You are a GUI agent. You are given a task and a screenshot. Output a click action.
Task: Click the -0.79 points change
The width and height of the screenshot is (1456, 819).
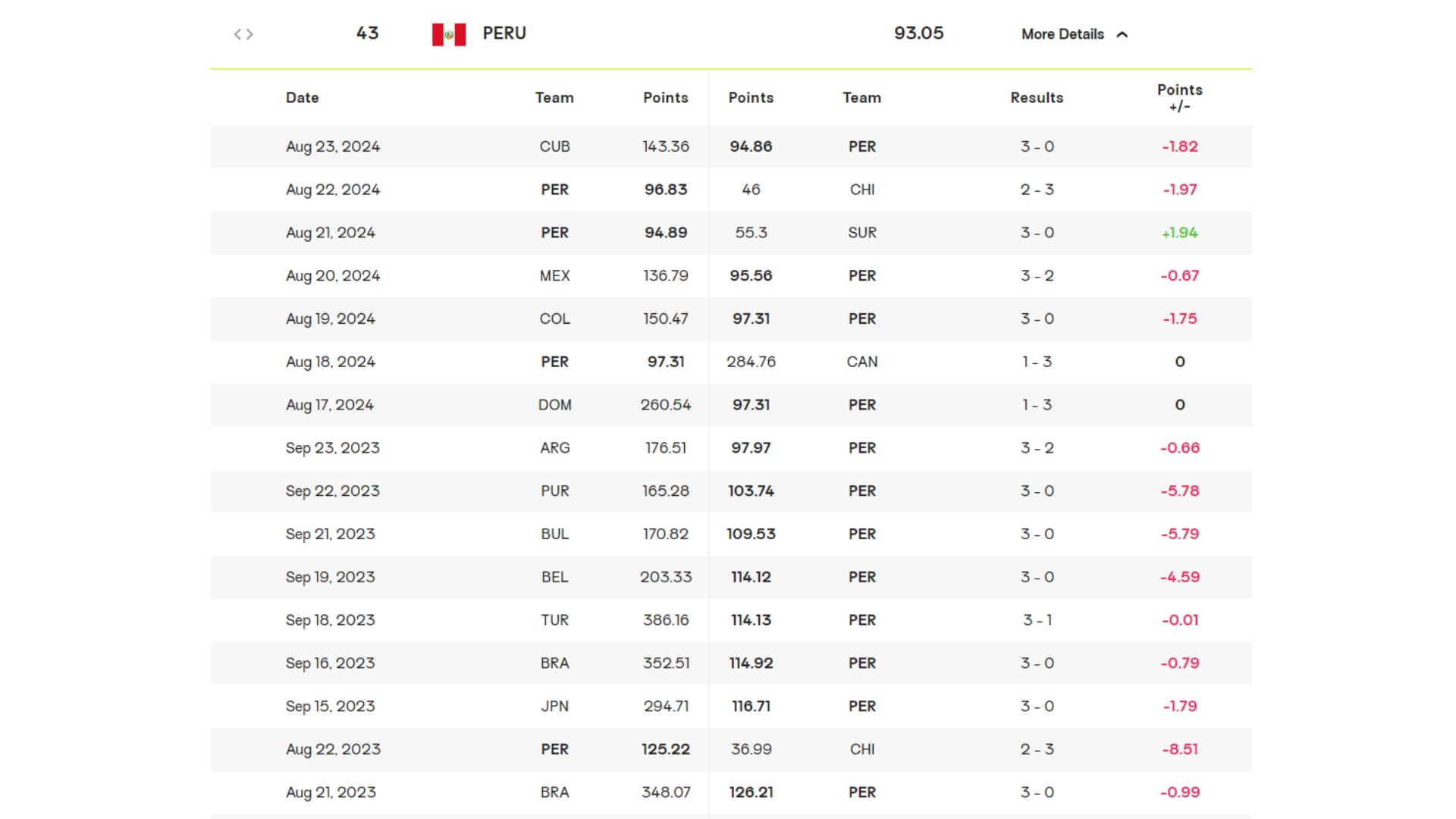1180,664
